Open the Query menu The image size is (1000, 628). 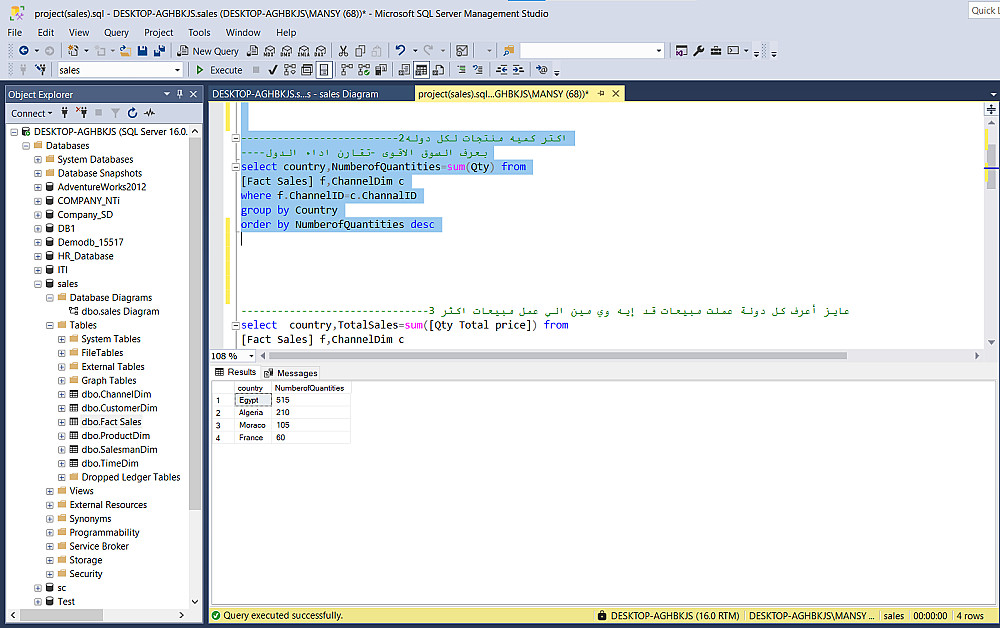click(x=116, y=32)
